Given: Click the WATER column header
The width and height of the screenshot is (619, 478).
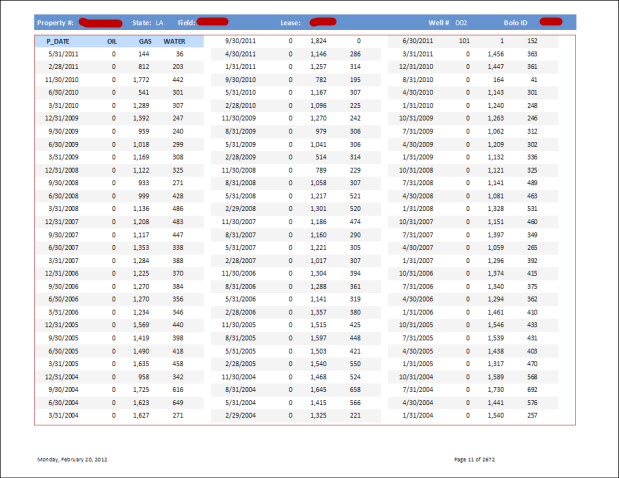Looking at the screenshot, I should coord(174,41).
